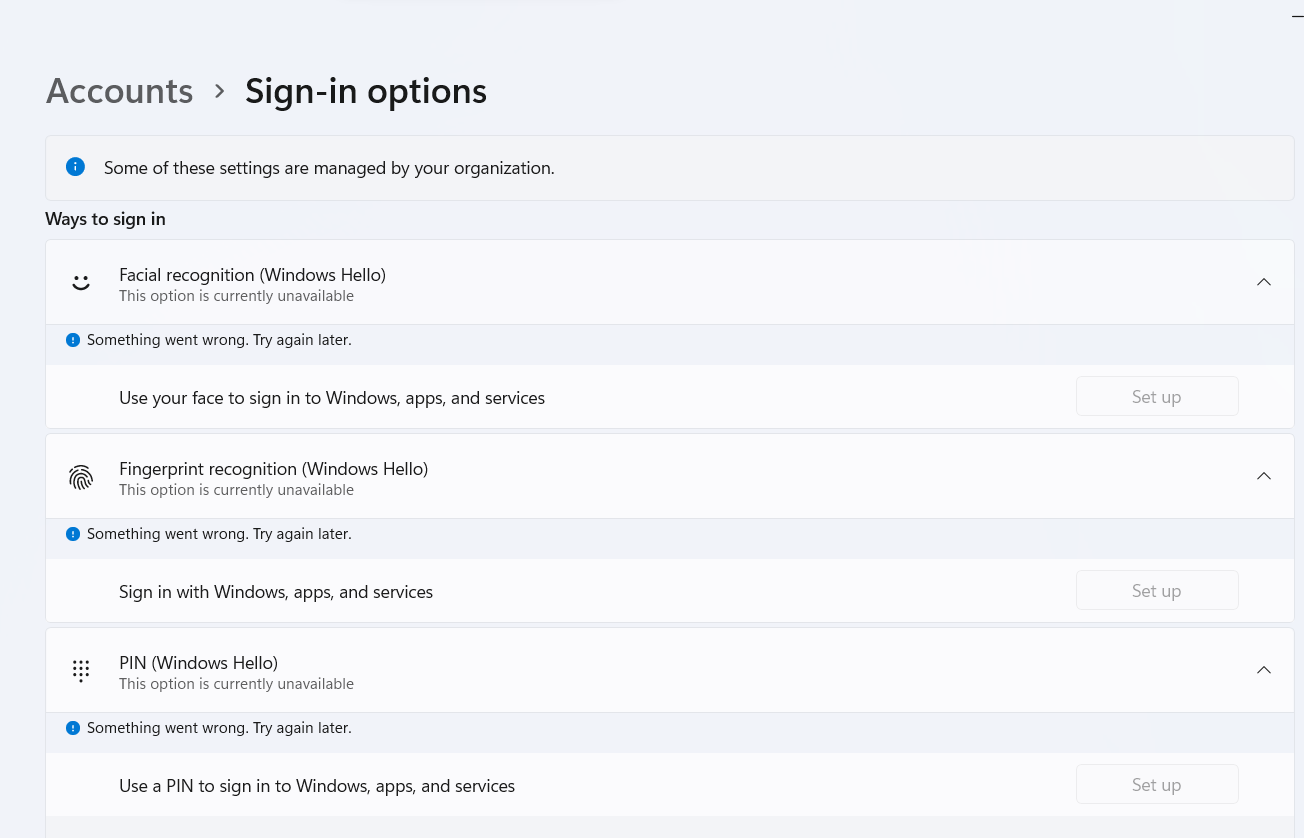1304x838 pixels.
Task: Collapse the PIN (Windows Hello) section chevron
Action: (1264, 670)
